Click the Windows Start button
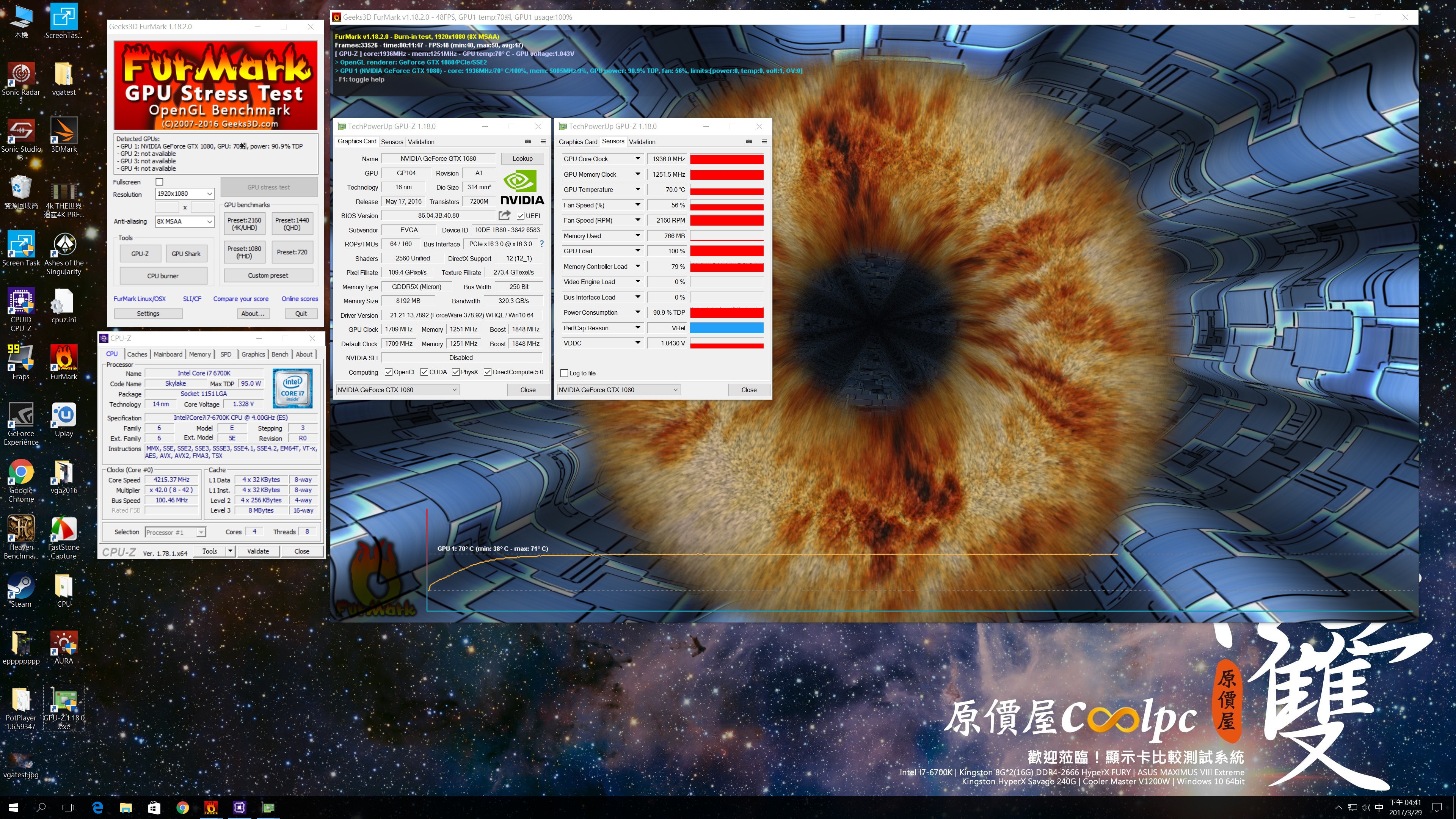 point(14,807)
